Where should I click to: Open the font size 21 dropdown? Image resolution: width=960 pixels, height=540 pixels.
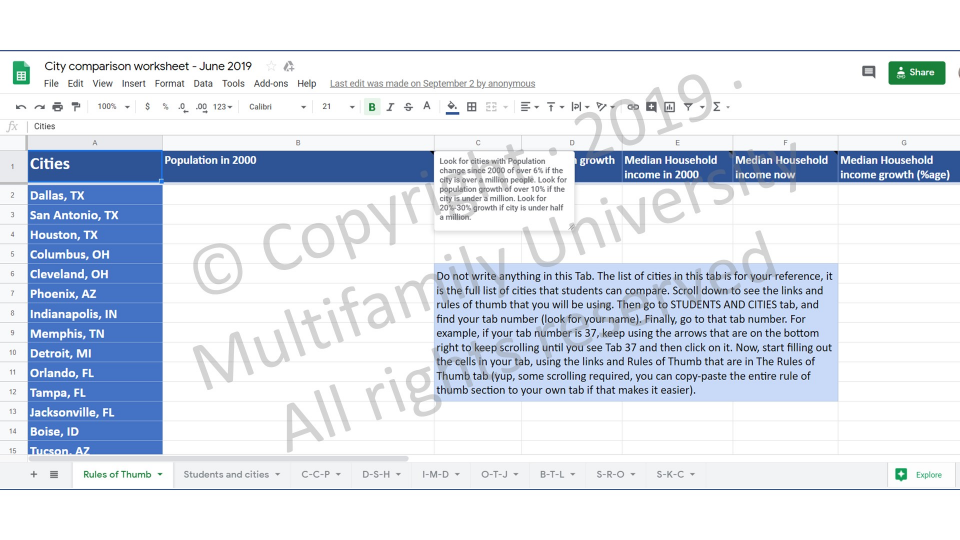(338, 107)
